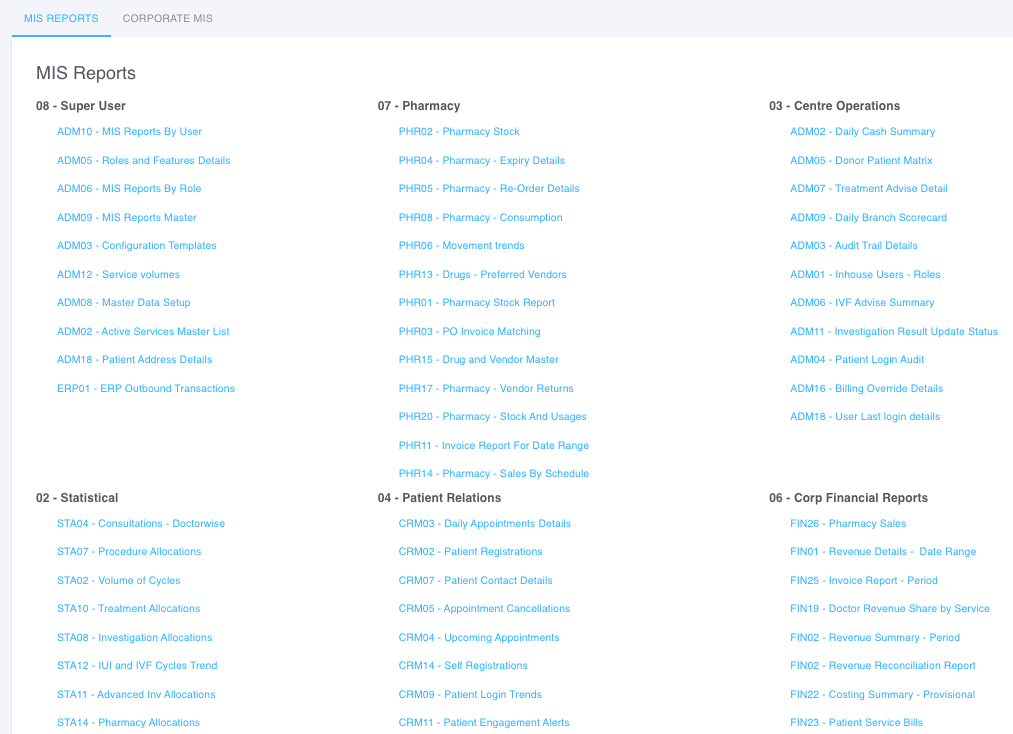1013x734 pixels.
Task: Open PHR14 - Pharmacy Sales By Schedule
Action: (x=493, y=474)
